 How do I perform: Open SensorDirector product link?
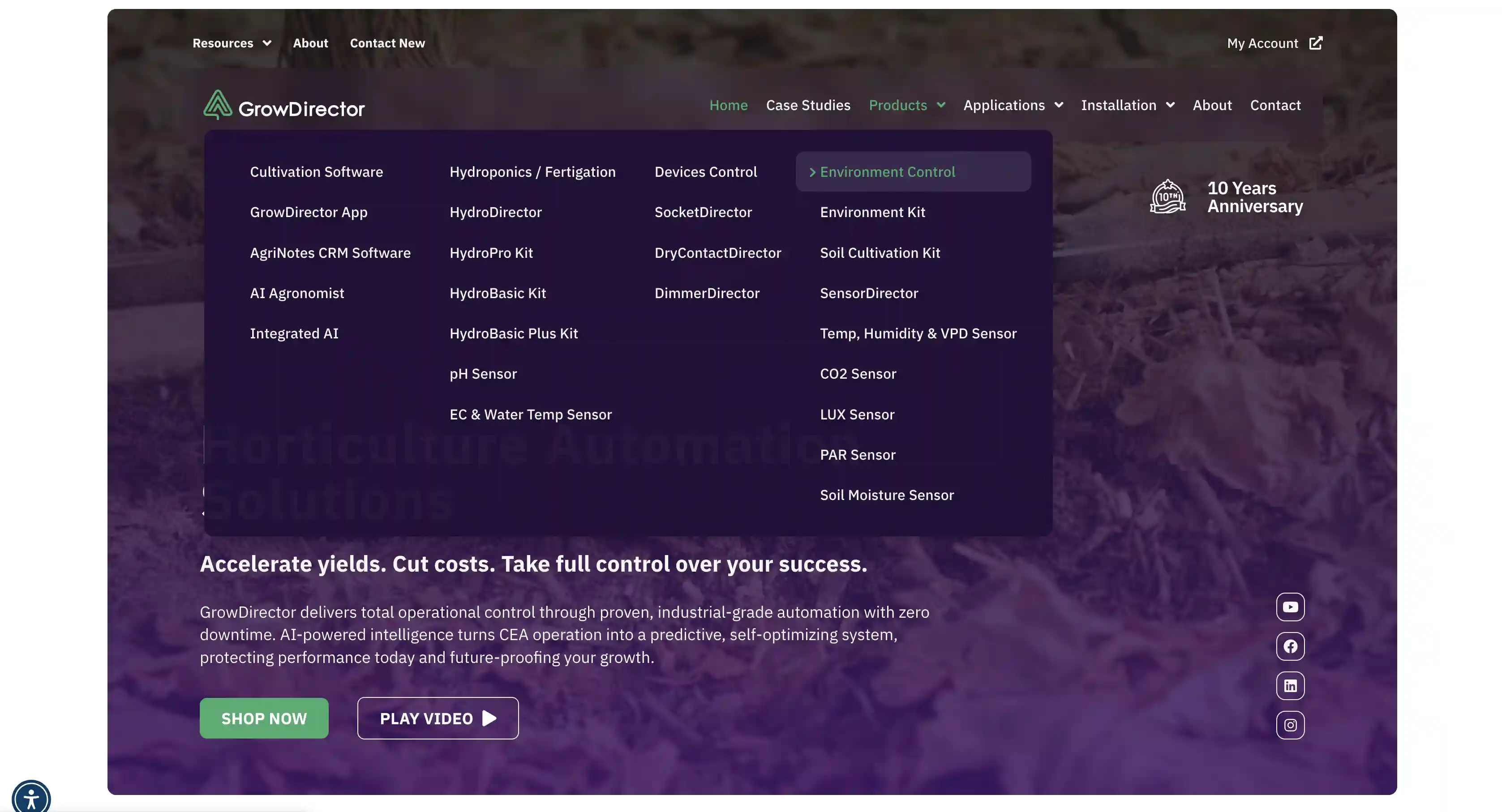pyautogui.click(x=869, y=293)
